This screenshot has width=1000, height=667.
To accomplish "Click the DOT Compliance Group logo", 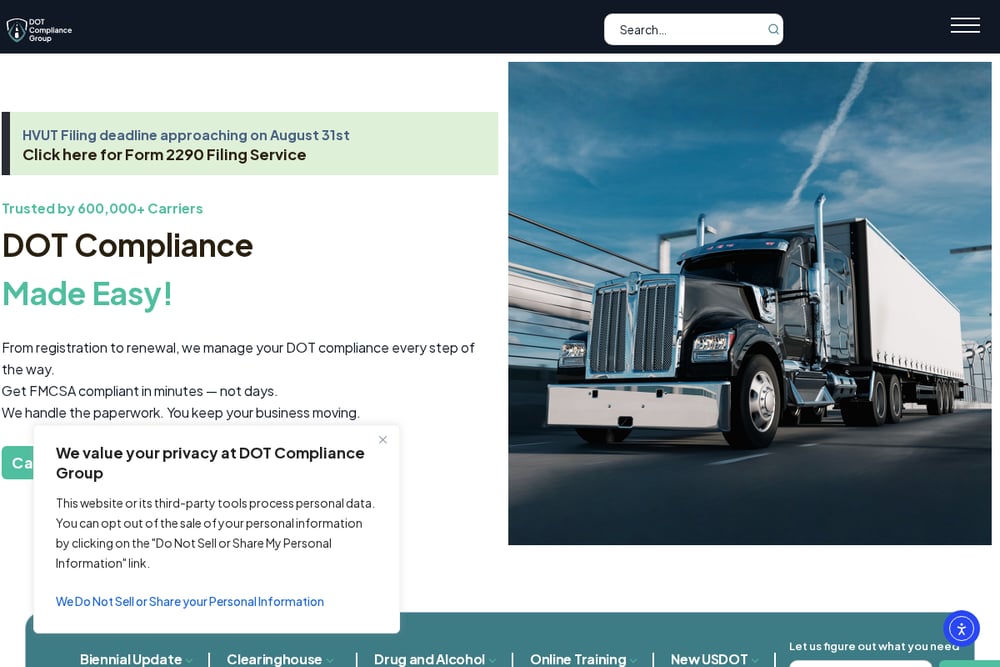I will coord(39,29).
